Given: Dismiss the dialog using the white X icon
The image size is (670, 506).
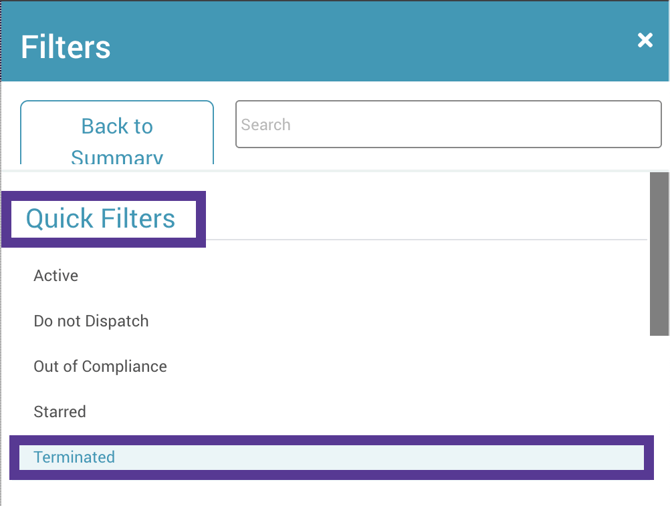Looking at the screenshot, I should pyautogui.click(x=645, y=41).
